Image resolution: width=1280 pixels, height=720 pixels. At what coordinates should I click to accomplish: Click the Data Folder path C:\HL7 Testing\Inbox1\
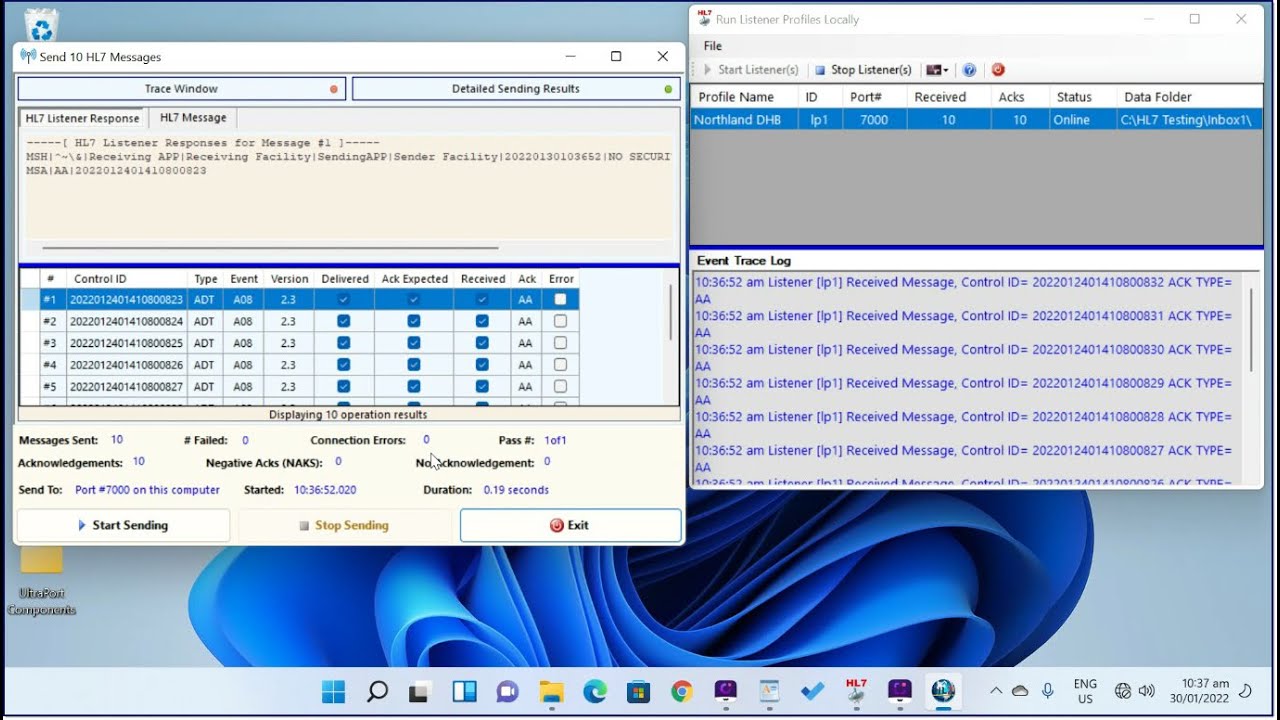[x=1186, y=120]
